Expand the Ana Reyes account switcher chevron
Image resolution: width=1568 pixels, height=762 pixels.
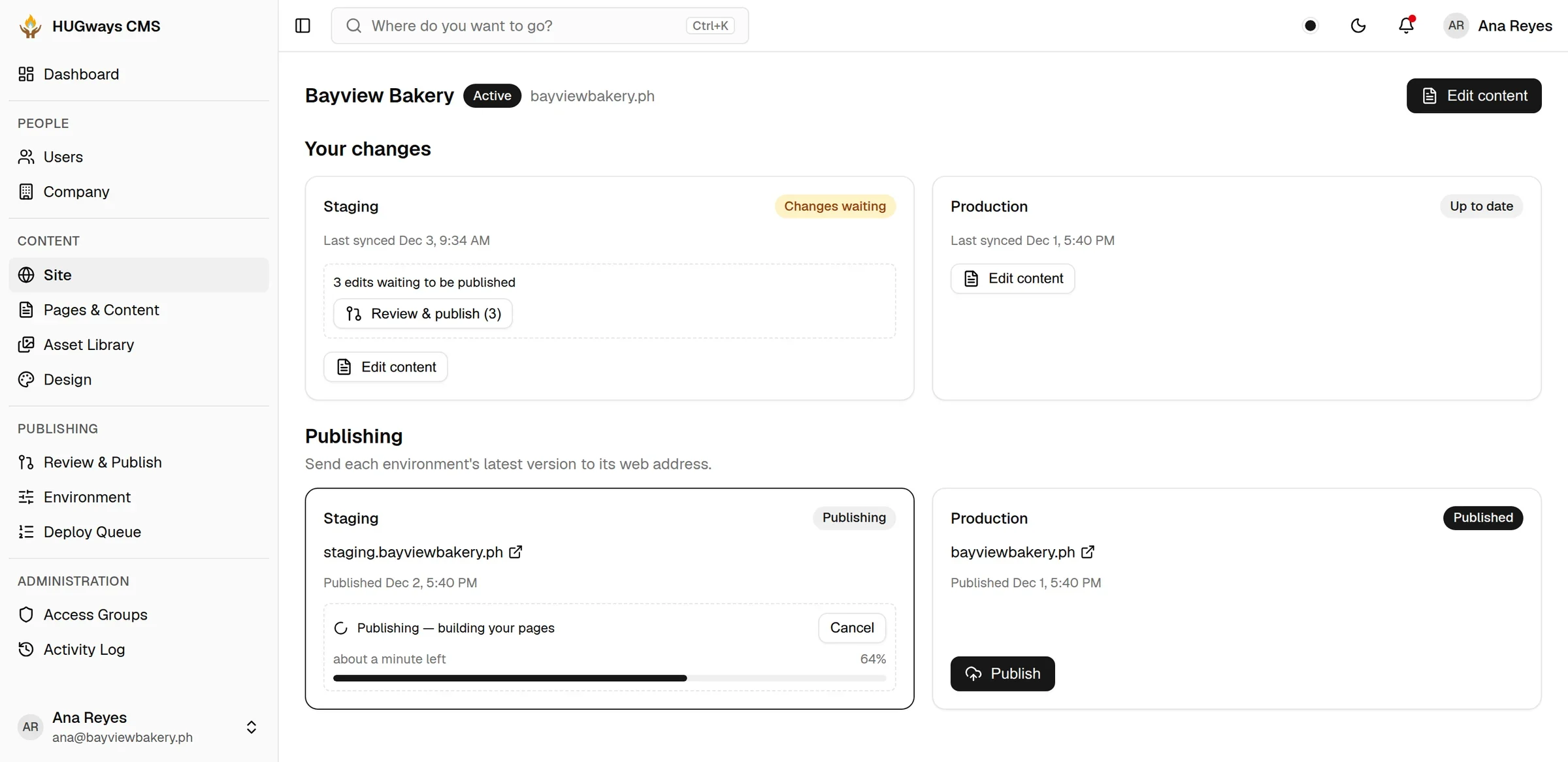click(x=252, y=727)
